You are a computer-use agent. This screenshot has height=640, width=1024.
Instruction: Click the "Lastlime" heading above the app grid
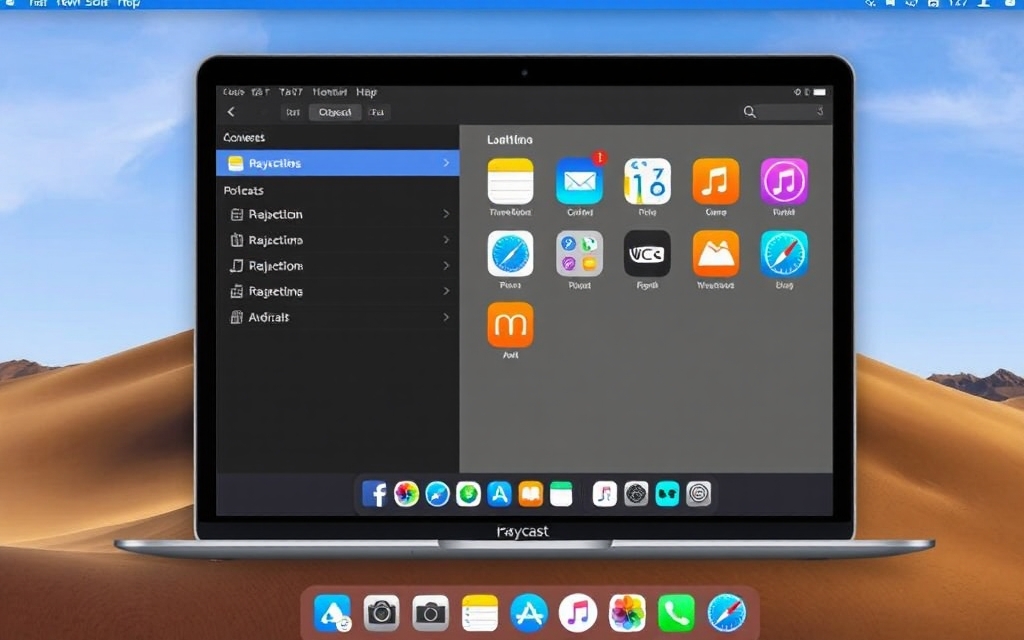point(509,140)
